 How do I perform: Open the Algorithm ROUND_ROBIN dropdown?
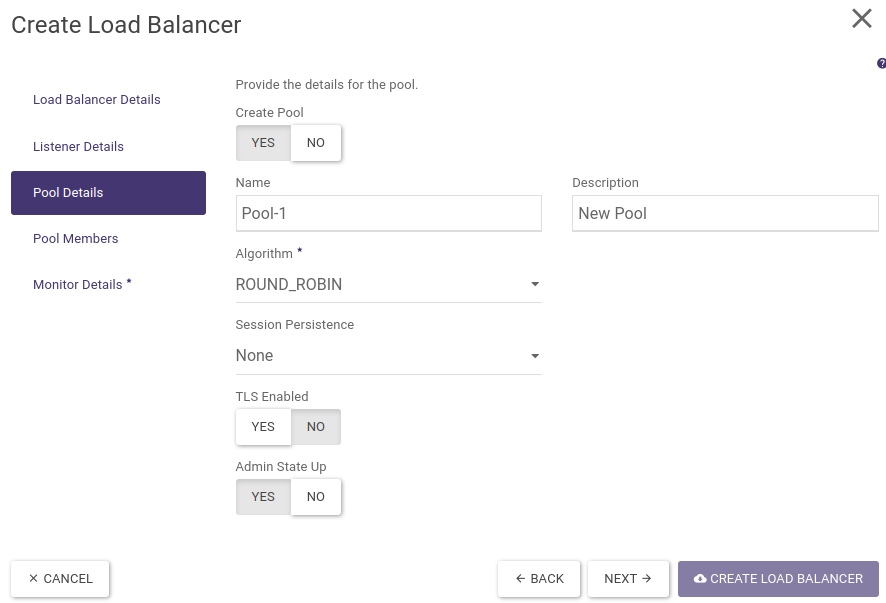(388, 285)
